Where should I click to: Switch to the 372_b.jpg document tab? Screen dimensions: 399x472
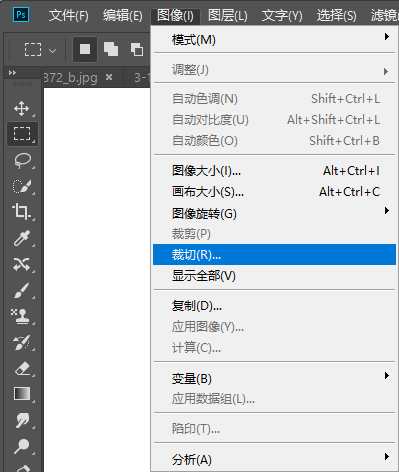pyautogui.click(x=71, y=78)
